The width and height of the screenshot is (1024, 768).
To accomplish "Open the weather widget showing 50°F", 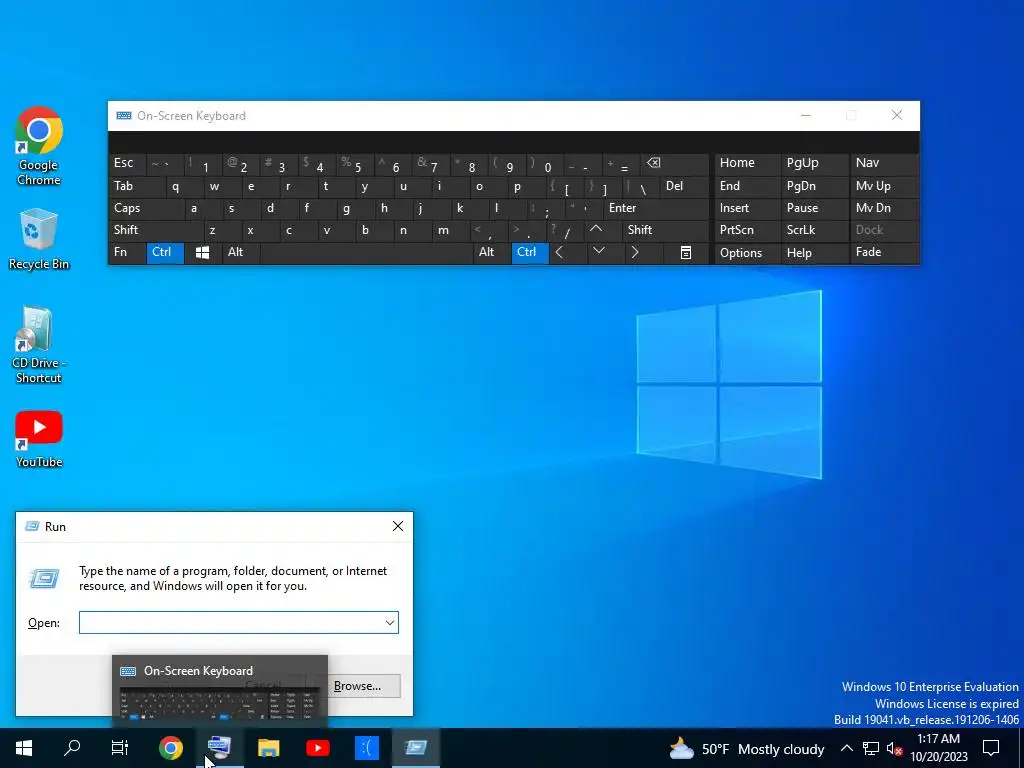I will tap(747, 748).
